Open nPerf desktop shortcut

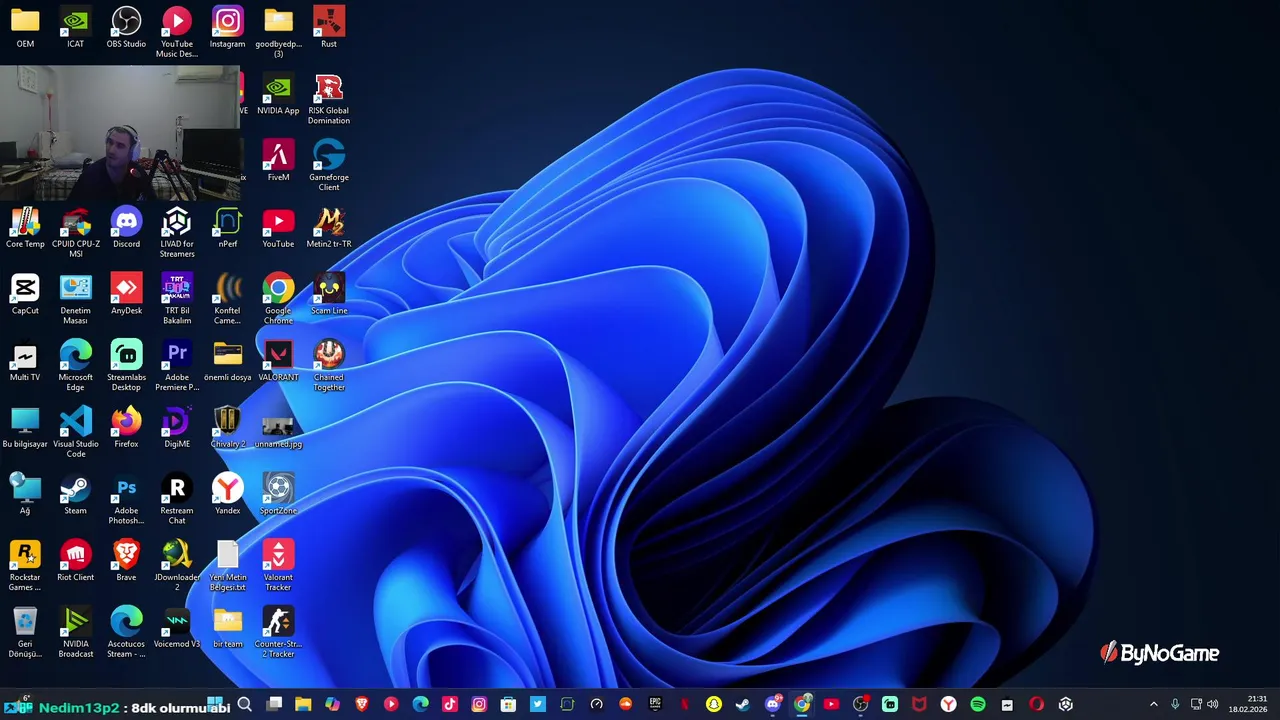[228, 227]
